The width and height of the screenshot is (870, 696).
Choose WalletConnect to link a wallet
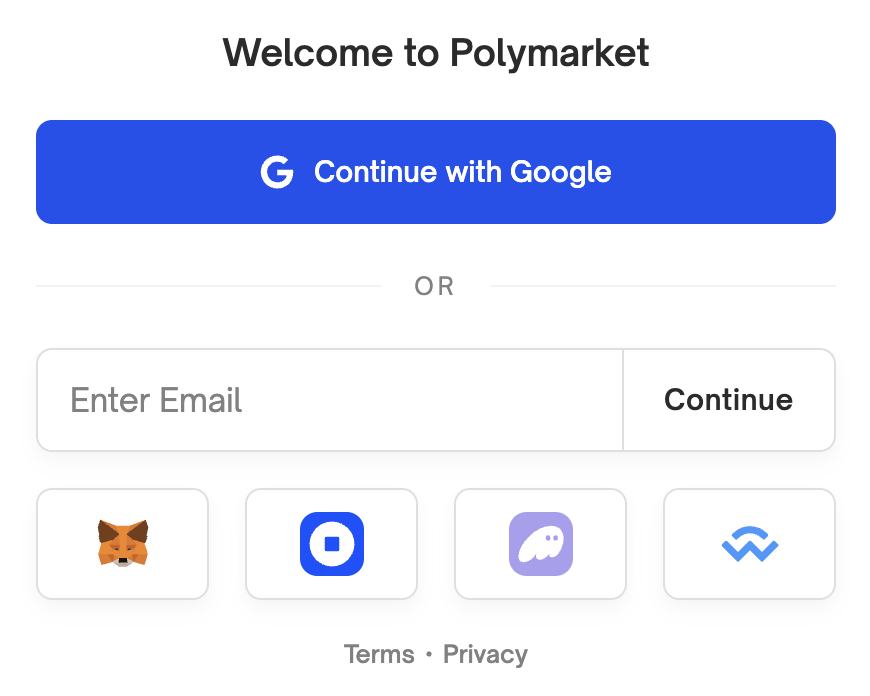pyautogui.click(x=748, y=544)
